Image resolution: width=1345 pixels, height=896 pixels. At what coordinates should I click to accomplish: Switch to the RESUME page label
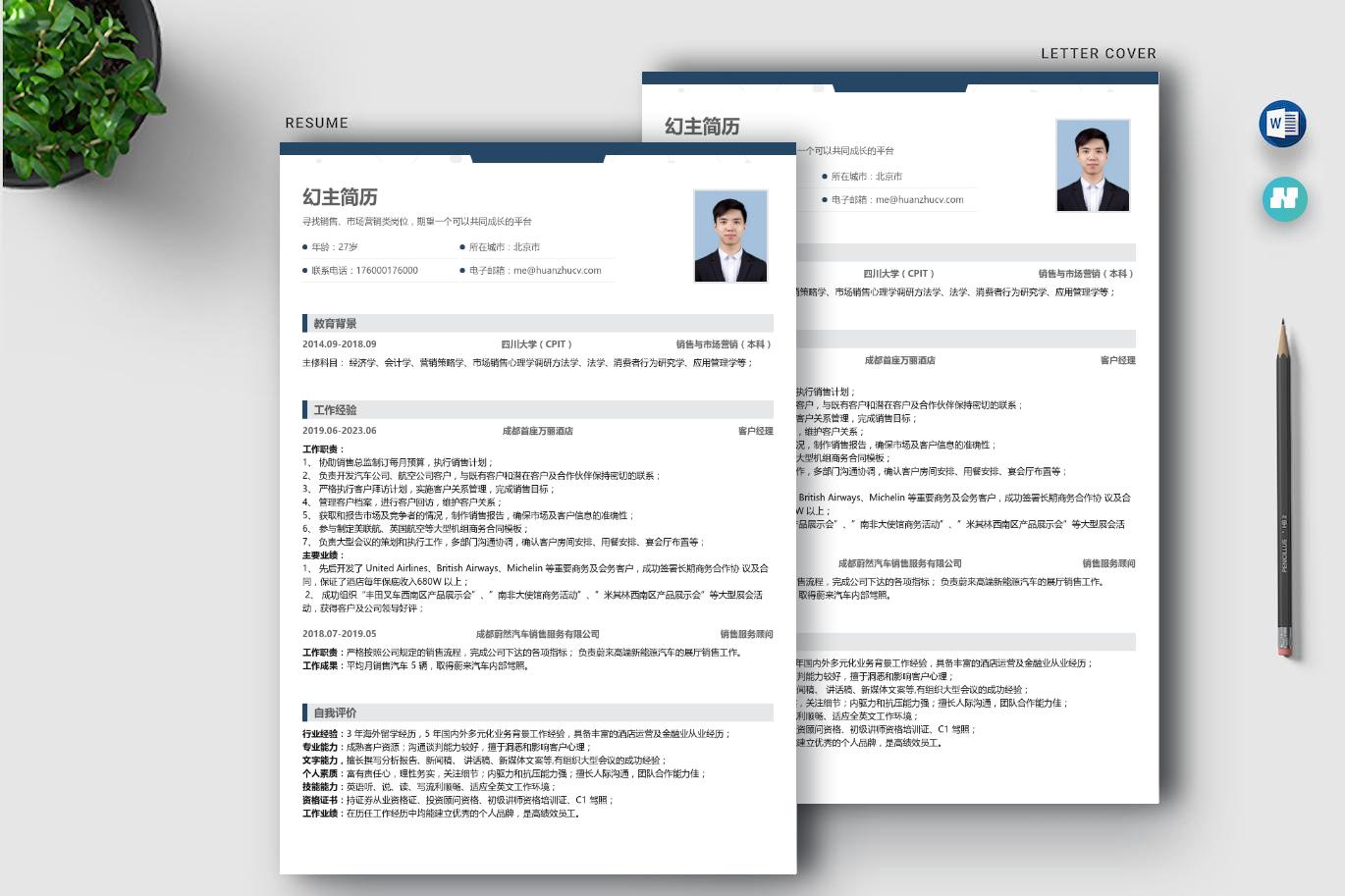click(x=315, y=123)
